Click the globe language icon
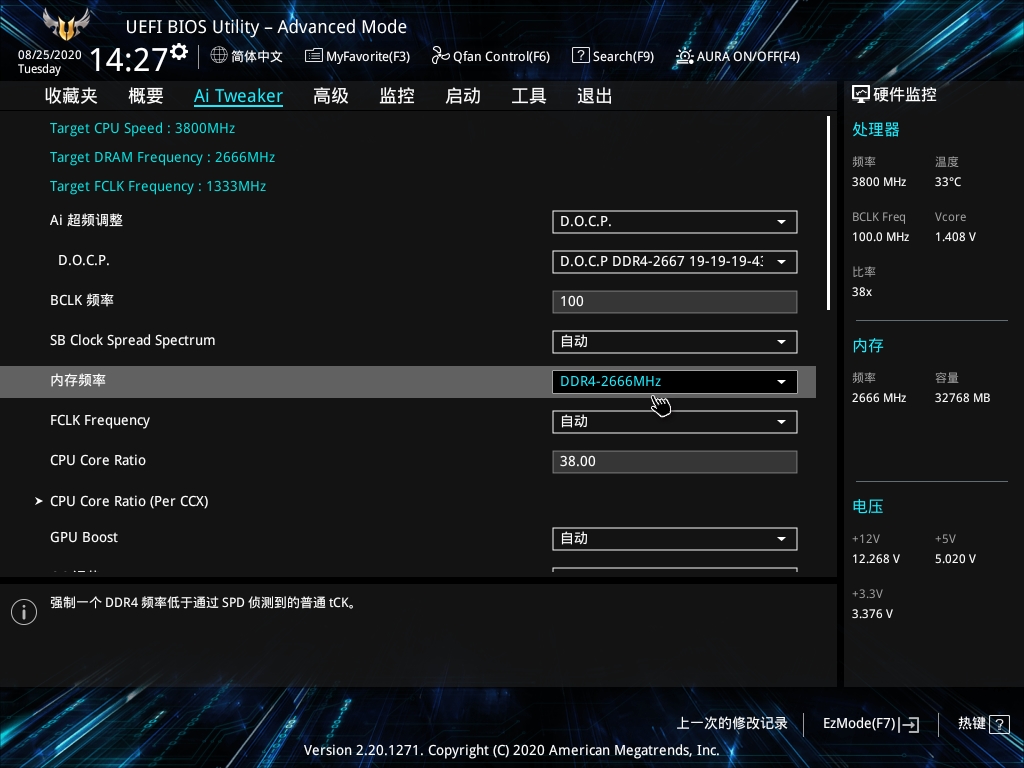This screenshot has width=1024, height=768. [219, 56]
